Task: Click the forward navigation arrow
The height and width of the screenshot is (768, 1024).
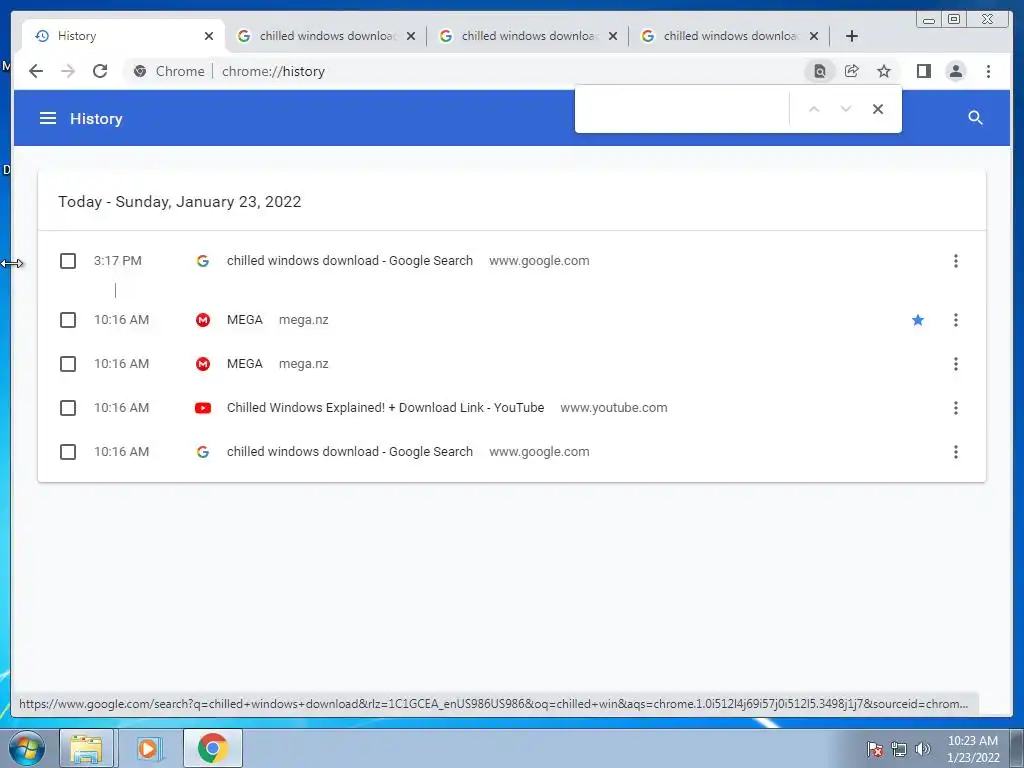Action: [x=68, y=71]
